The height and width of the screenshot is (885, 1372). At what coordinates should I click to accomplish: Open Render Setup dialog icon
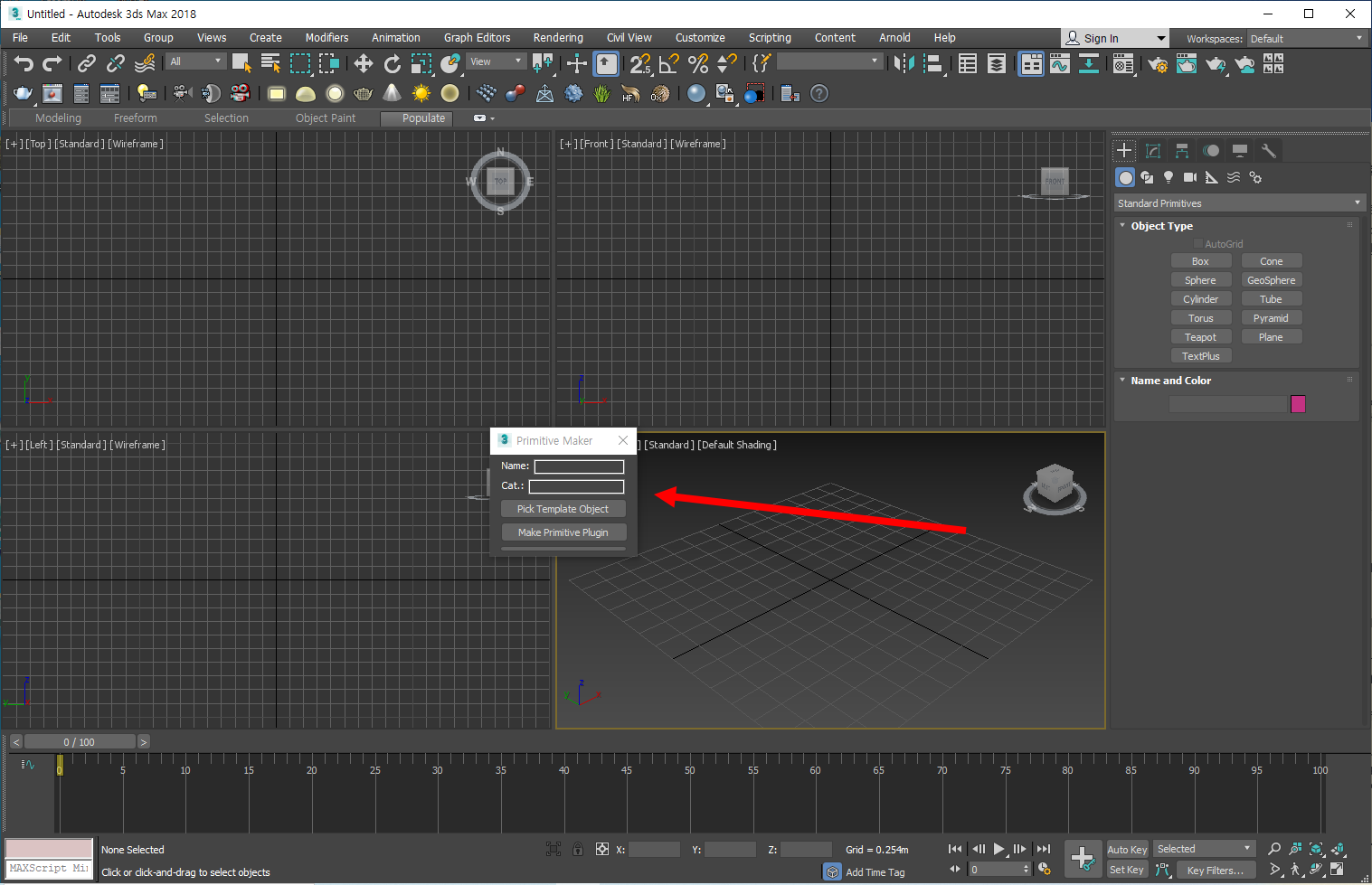pos(1158,63)
